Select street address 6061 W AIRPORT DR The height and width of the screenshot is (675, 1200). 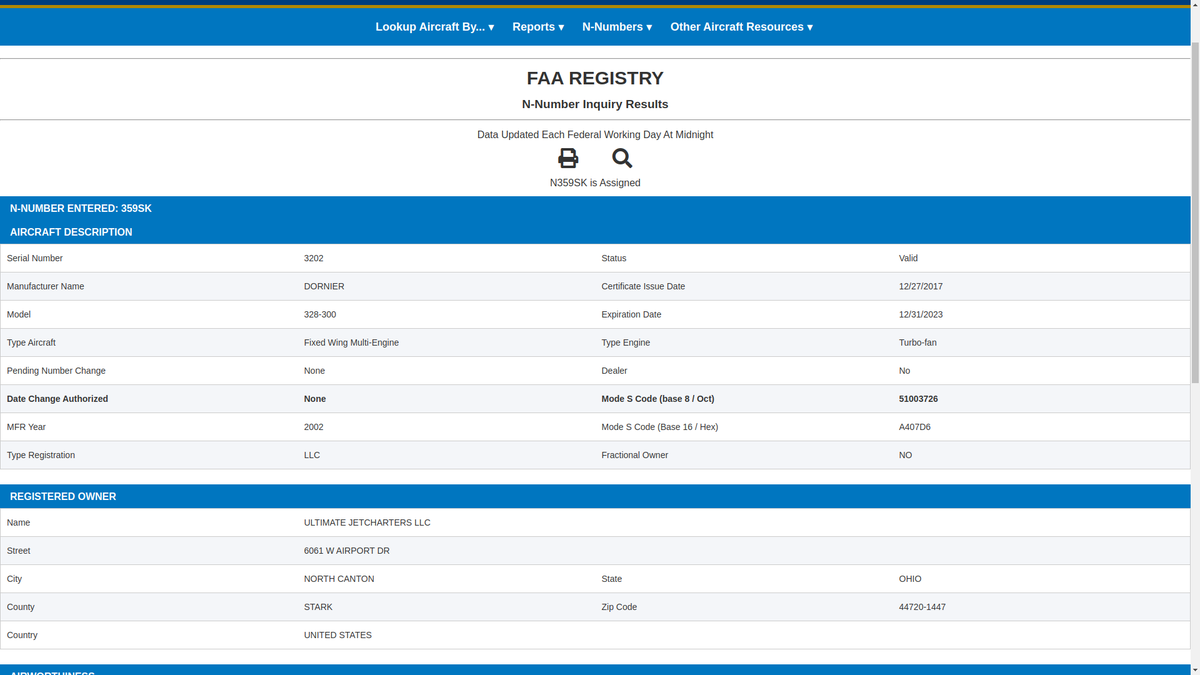pos(347,551)
